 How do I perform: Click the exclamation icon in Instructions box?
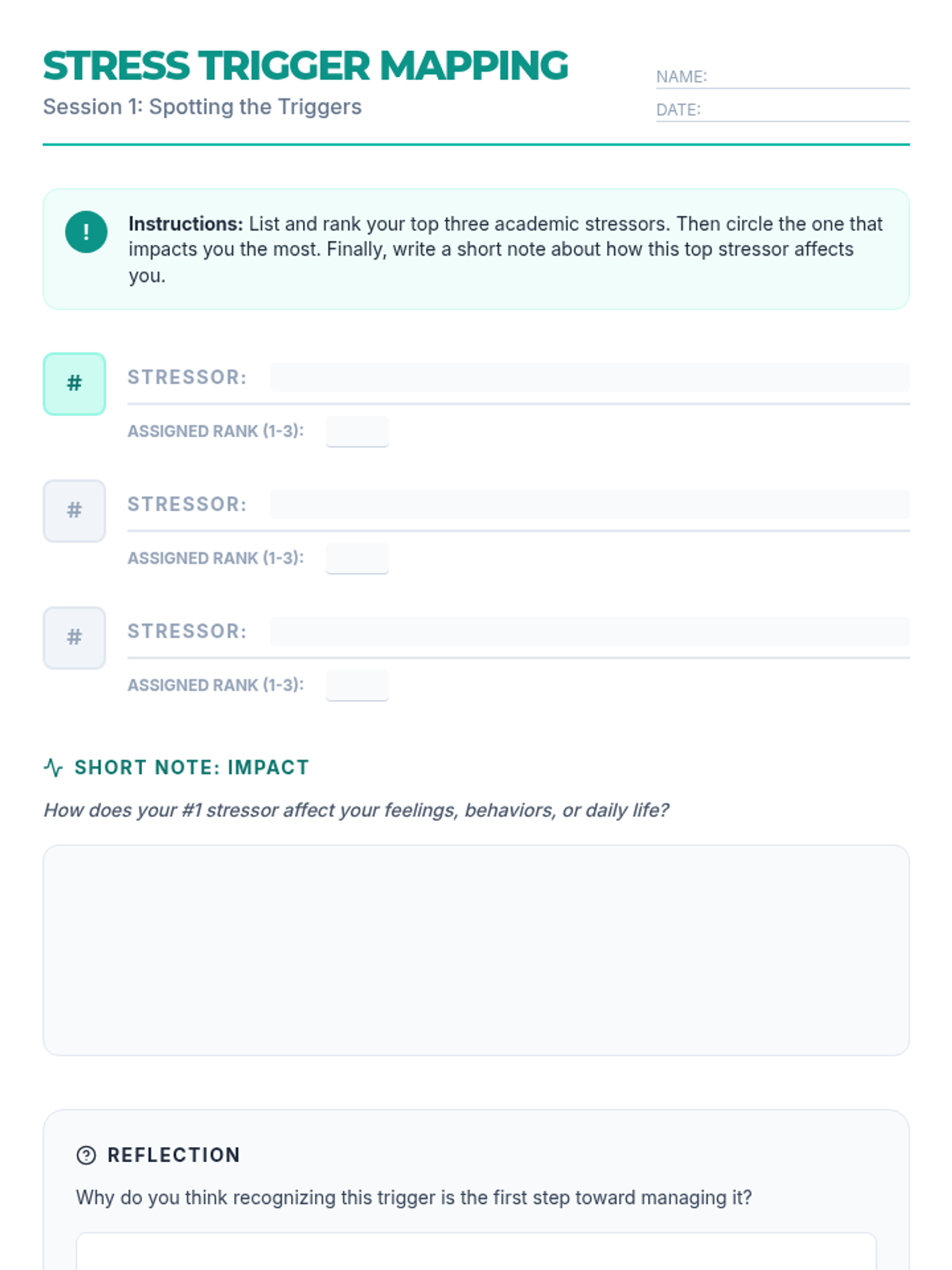[x=86, y=232]
